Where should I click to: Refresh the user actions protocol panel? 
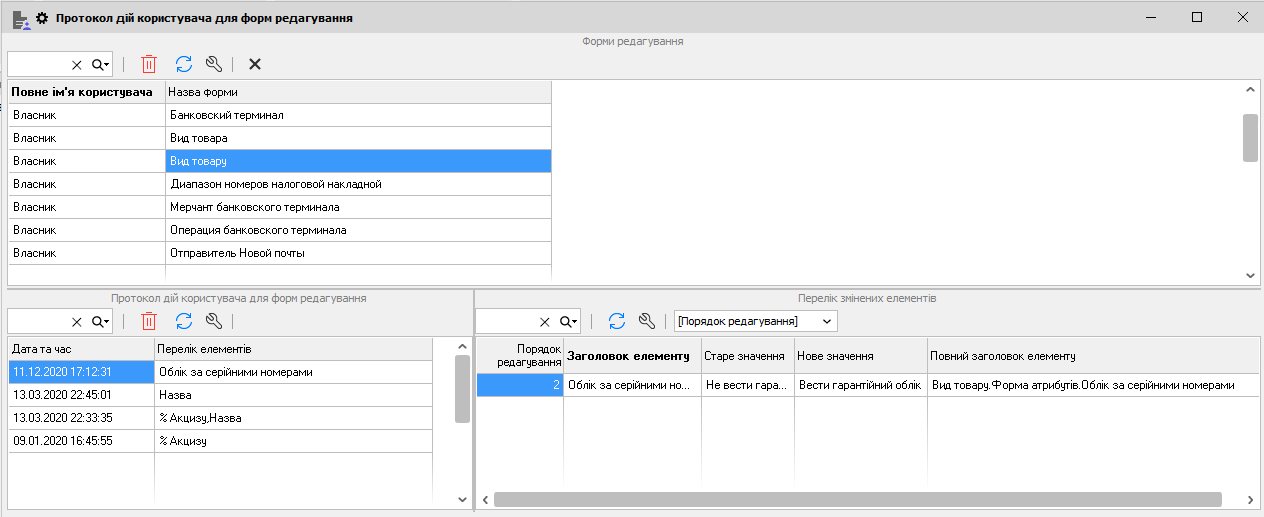tap(184, 321)
